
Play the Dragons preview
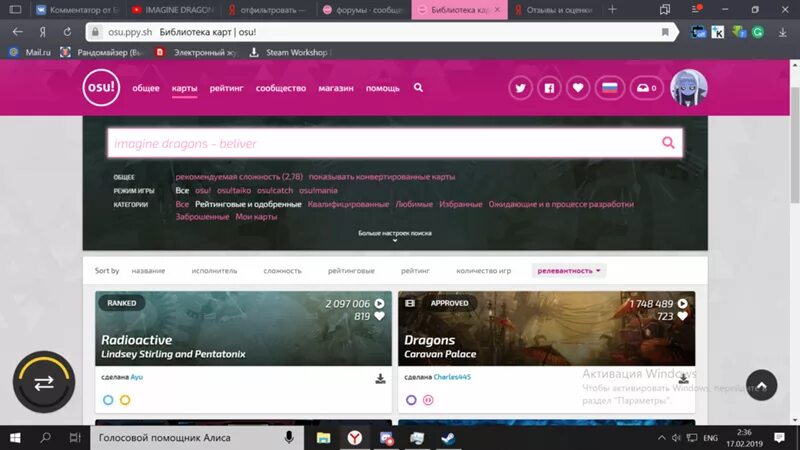682,304
